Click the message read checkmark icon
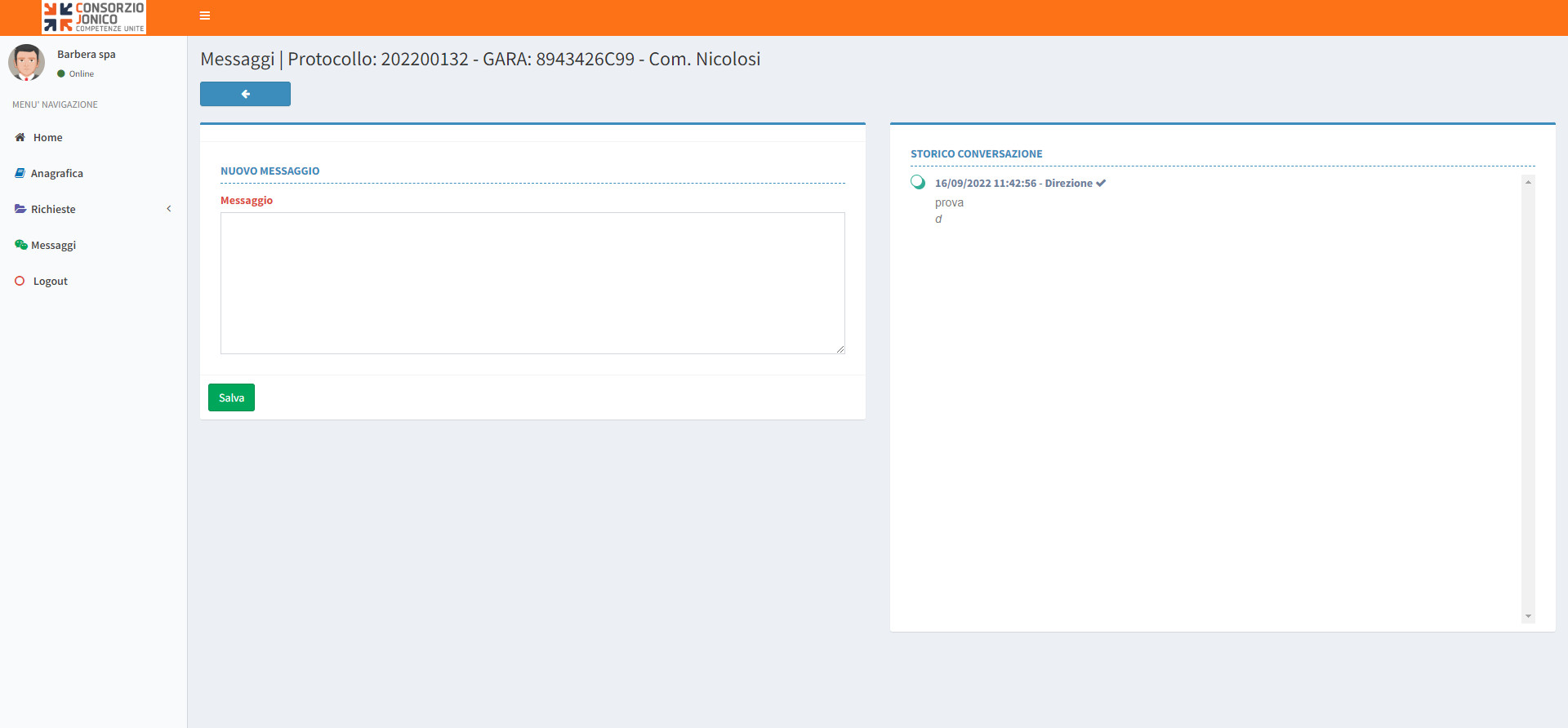 point(1101,183)
